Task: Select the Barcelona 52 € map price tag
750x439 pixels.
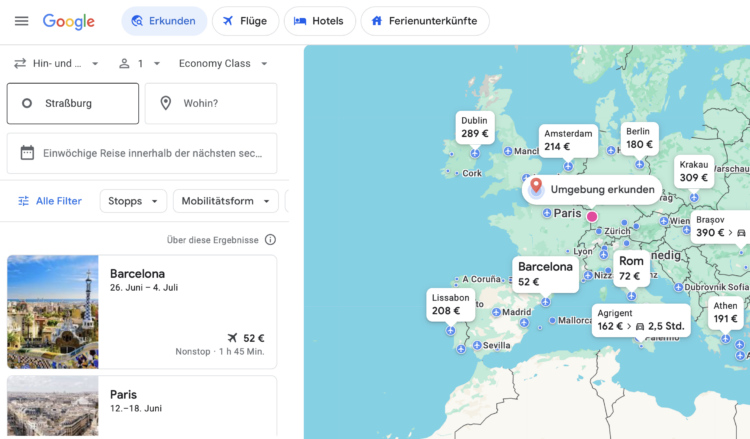Action: tap(545, 274)
